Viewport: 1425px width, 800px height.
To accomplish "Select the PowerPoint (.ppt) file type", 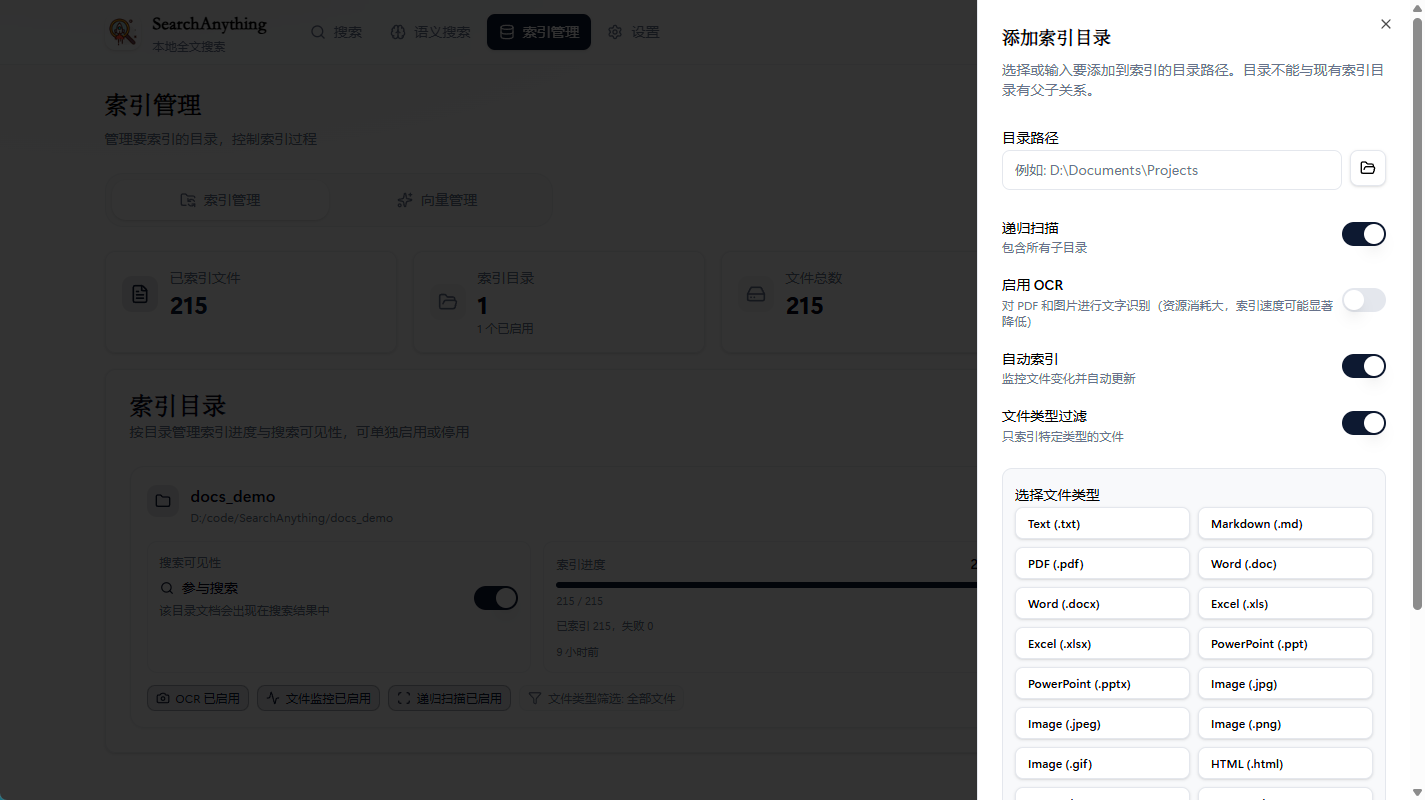I will pyautogui.click(x=1285, y=644).
